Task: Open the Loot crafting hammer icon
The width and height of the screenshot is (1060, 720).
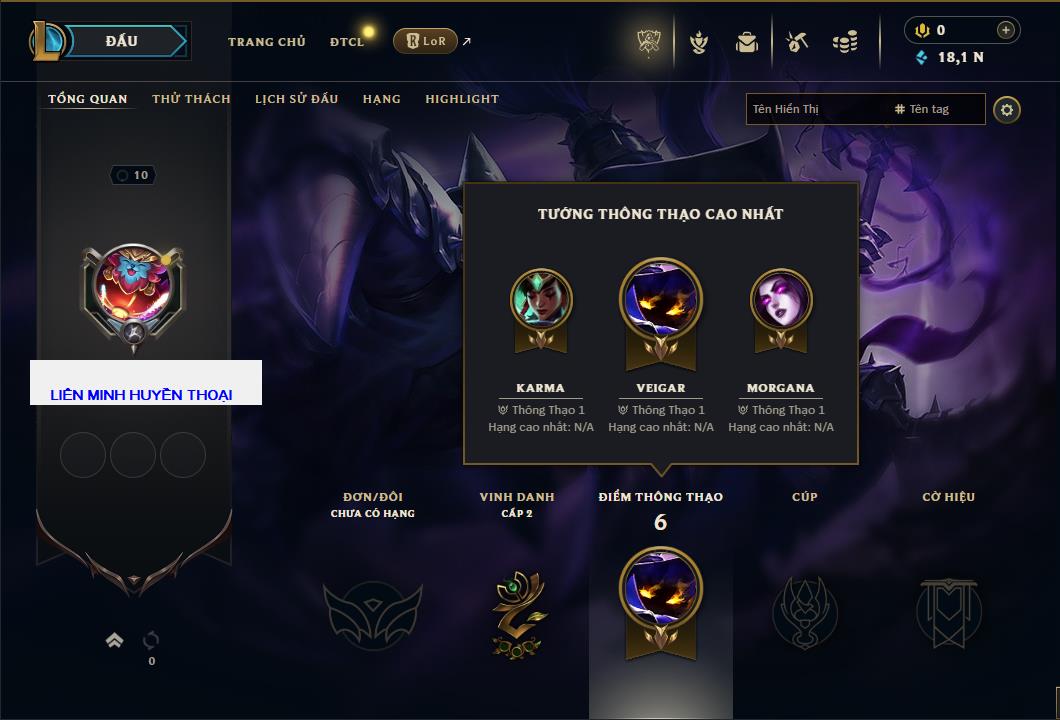Action: [797, 43]
